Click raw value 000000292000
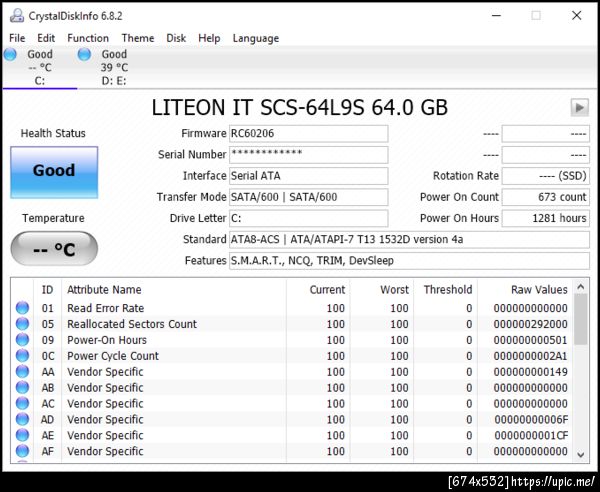Viewport: 600px width, 492px height. pos(530,324)
